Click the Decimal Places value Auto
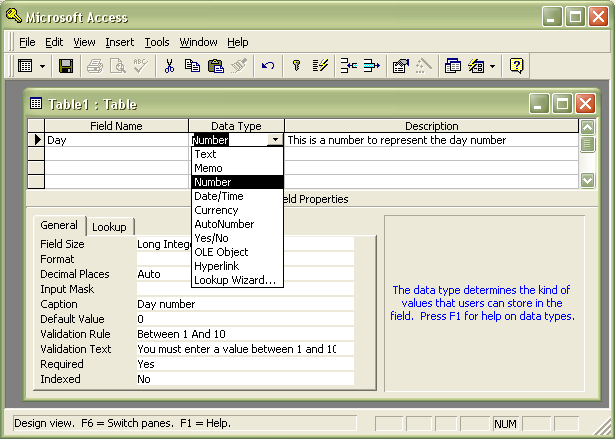Viewport: 615px width, 439px height. tap(245, 274)
